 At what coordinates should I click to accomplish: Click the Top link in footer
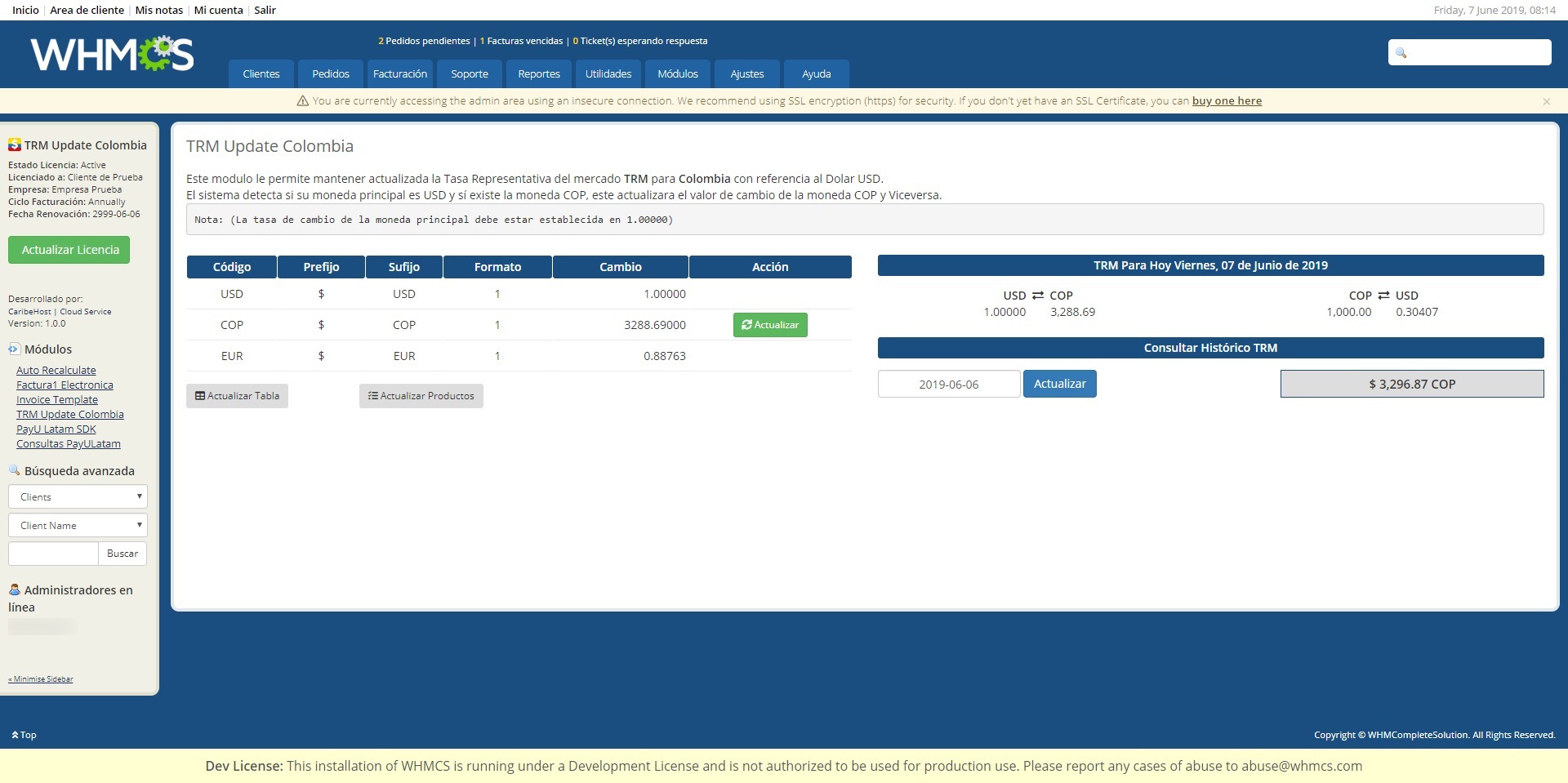[24, 735]
